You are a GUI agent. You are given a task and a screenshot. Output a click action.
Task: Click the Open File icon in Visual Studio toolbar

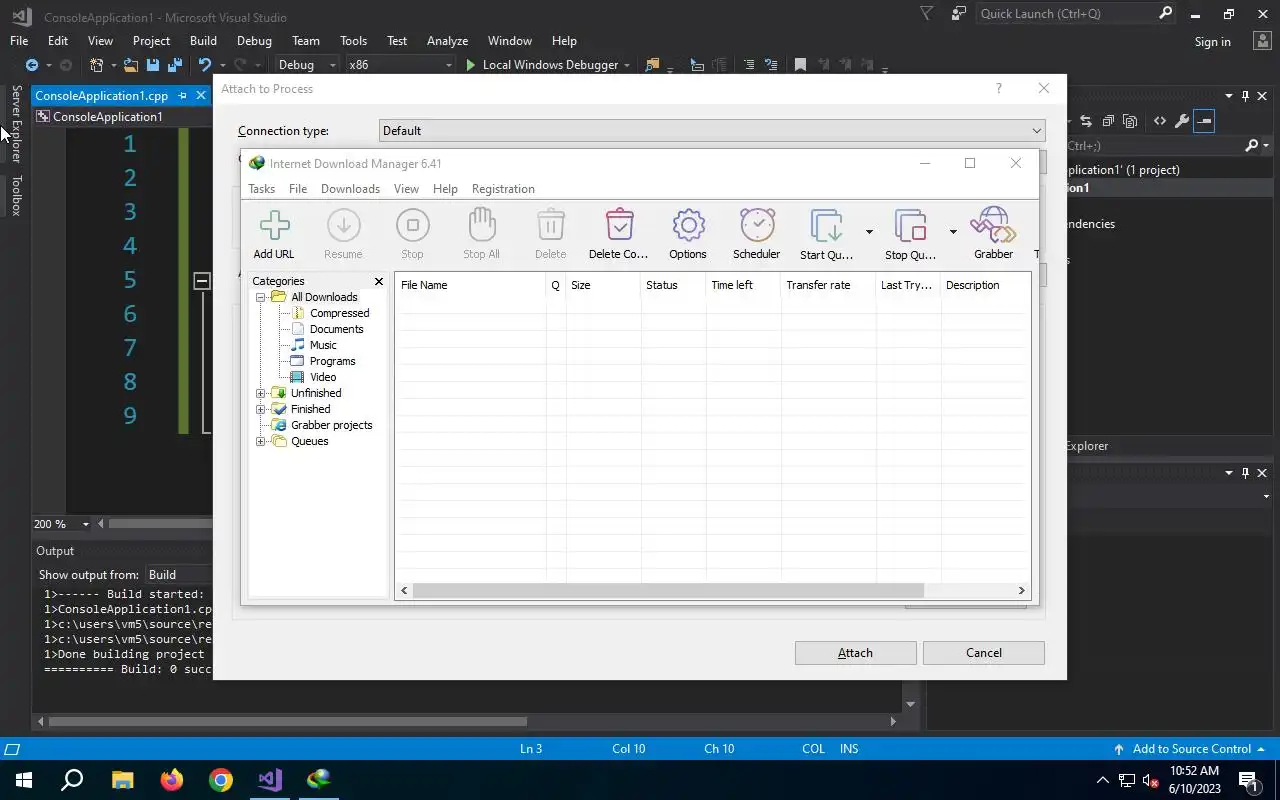coord(131,65)
